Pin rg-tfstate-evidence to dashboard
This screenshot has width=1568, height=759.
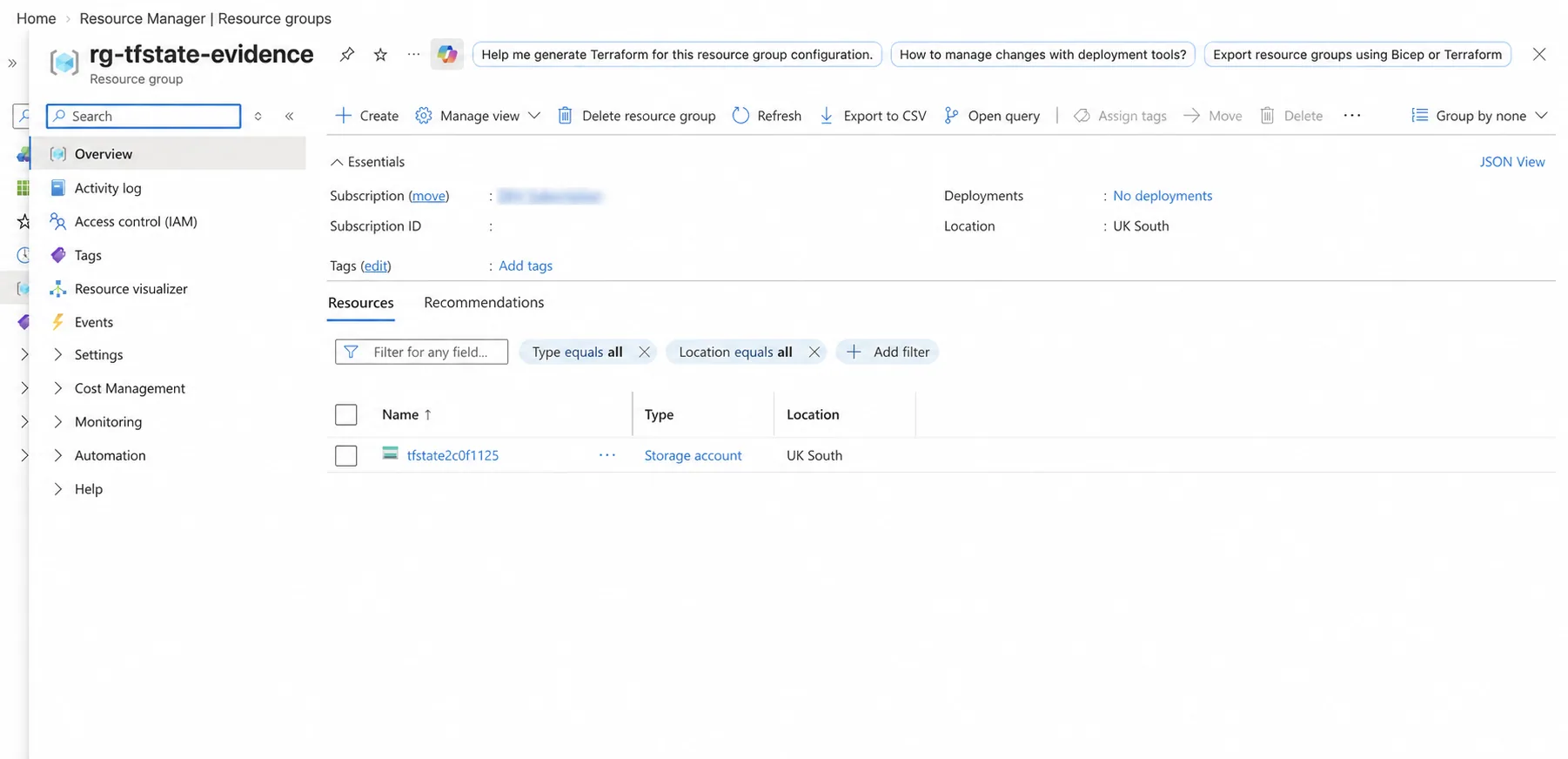click(347, 54)
